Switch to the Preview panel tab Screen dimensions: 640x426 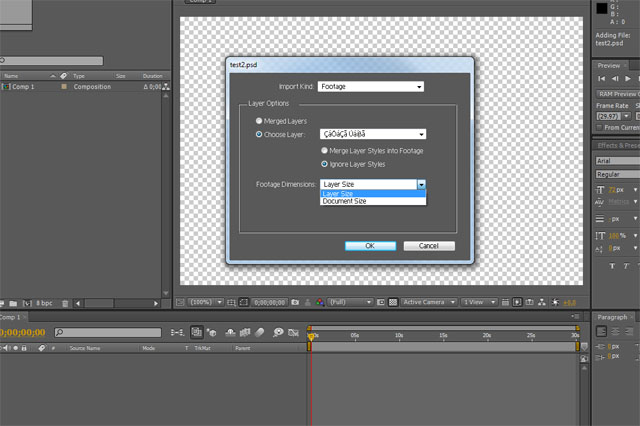pos(609,65)
